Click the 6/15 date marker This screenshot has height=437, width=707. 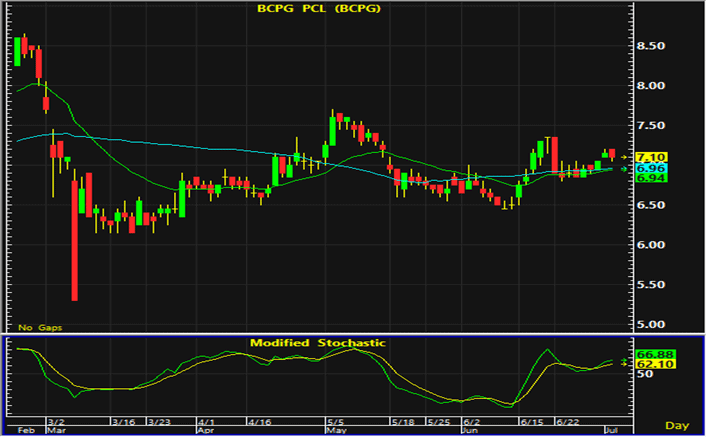pyautogui.click(x=532, y=422)
